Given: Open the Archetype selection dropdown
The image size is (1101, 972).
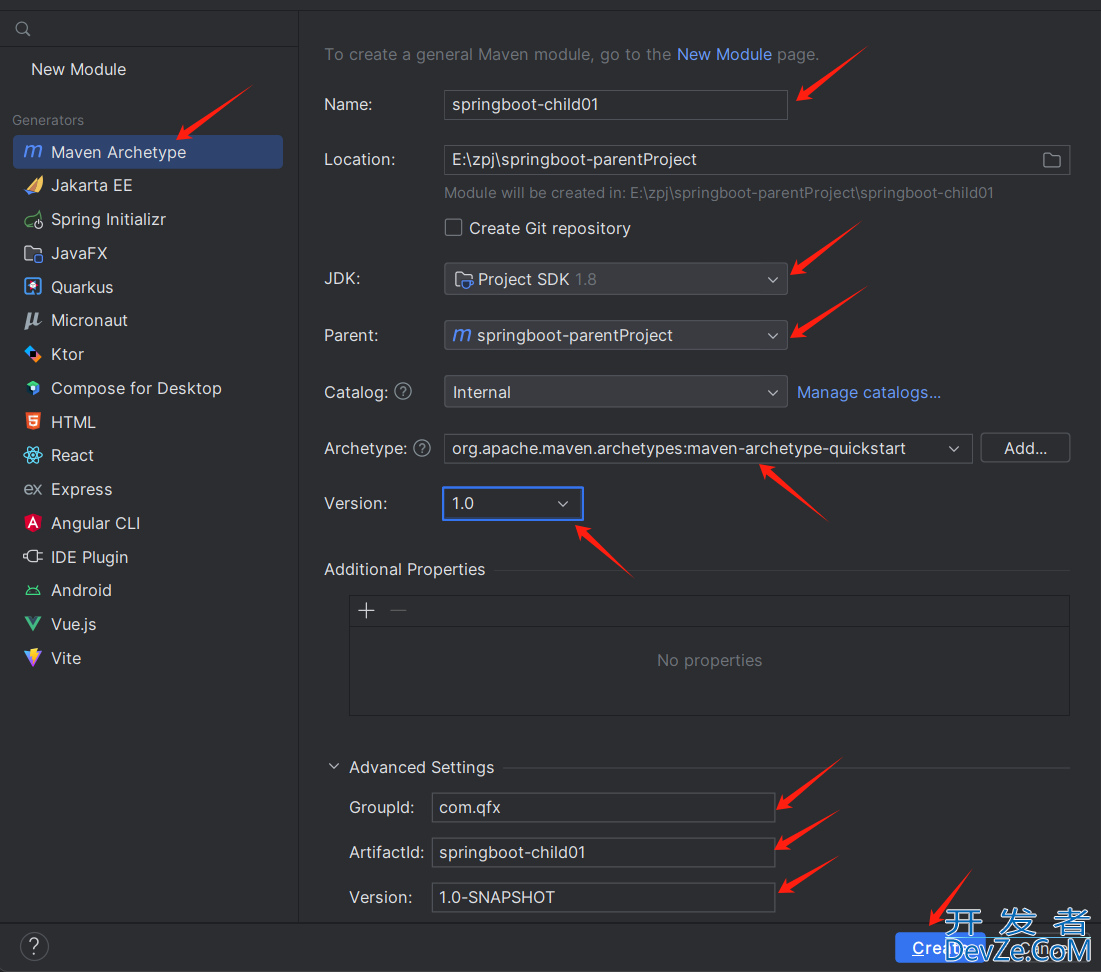Looking at the screenshot, I should tap(708, 448).
